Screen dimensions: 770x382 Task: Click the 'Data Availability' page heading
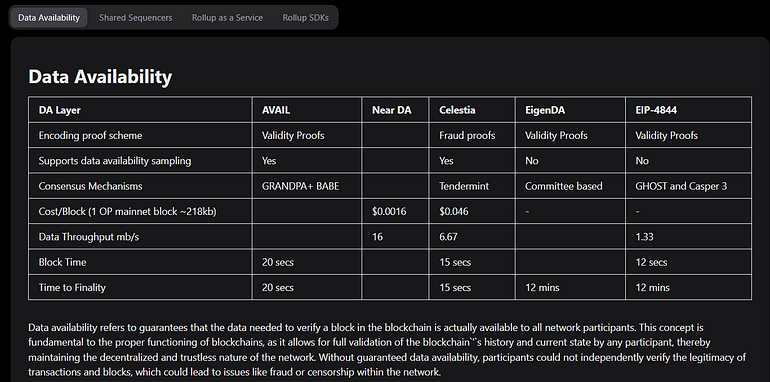pos(100,77)
